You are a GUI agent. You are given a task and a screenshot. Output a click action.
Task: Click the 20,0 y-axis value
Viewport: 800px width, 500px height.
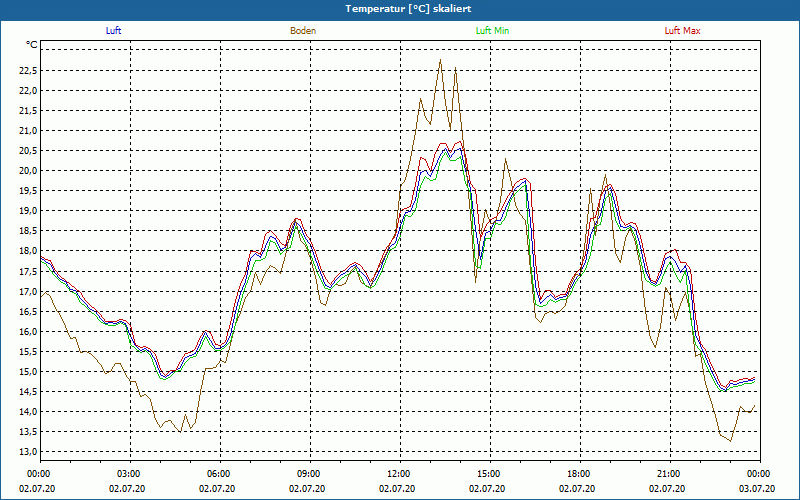(x=28, y=170)
